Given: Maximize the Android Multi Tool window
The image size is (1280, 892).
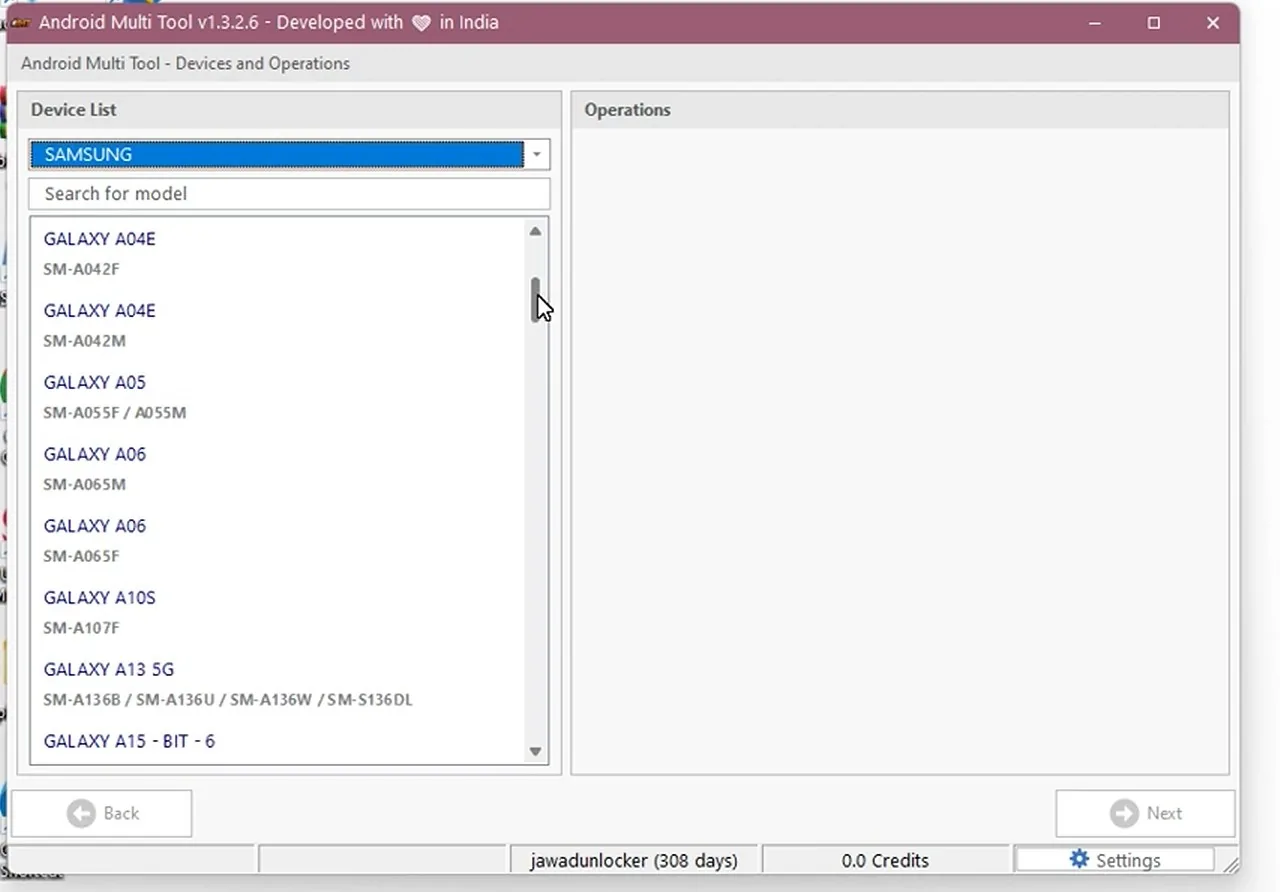Looking at the screenshot, I should click(x=1154, y=23).
